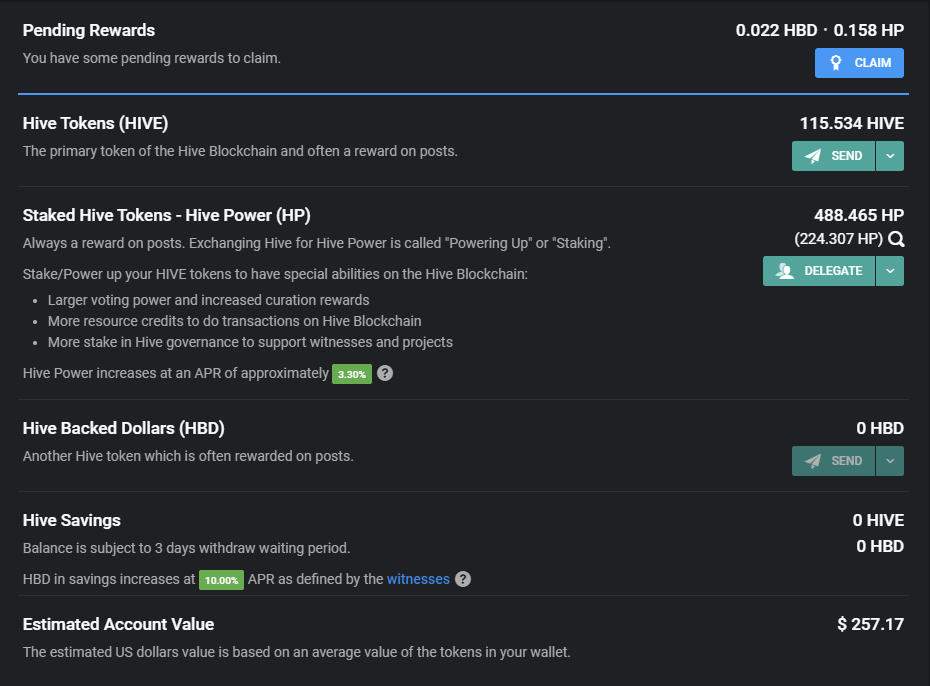This screenshot has width=930, height=686.
Task: Click 'You have some pending rewards to claim.' text
Action: click(152, 58)
